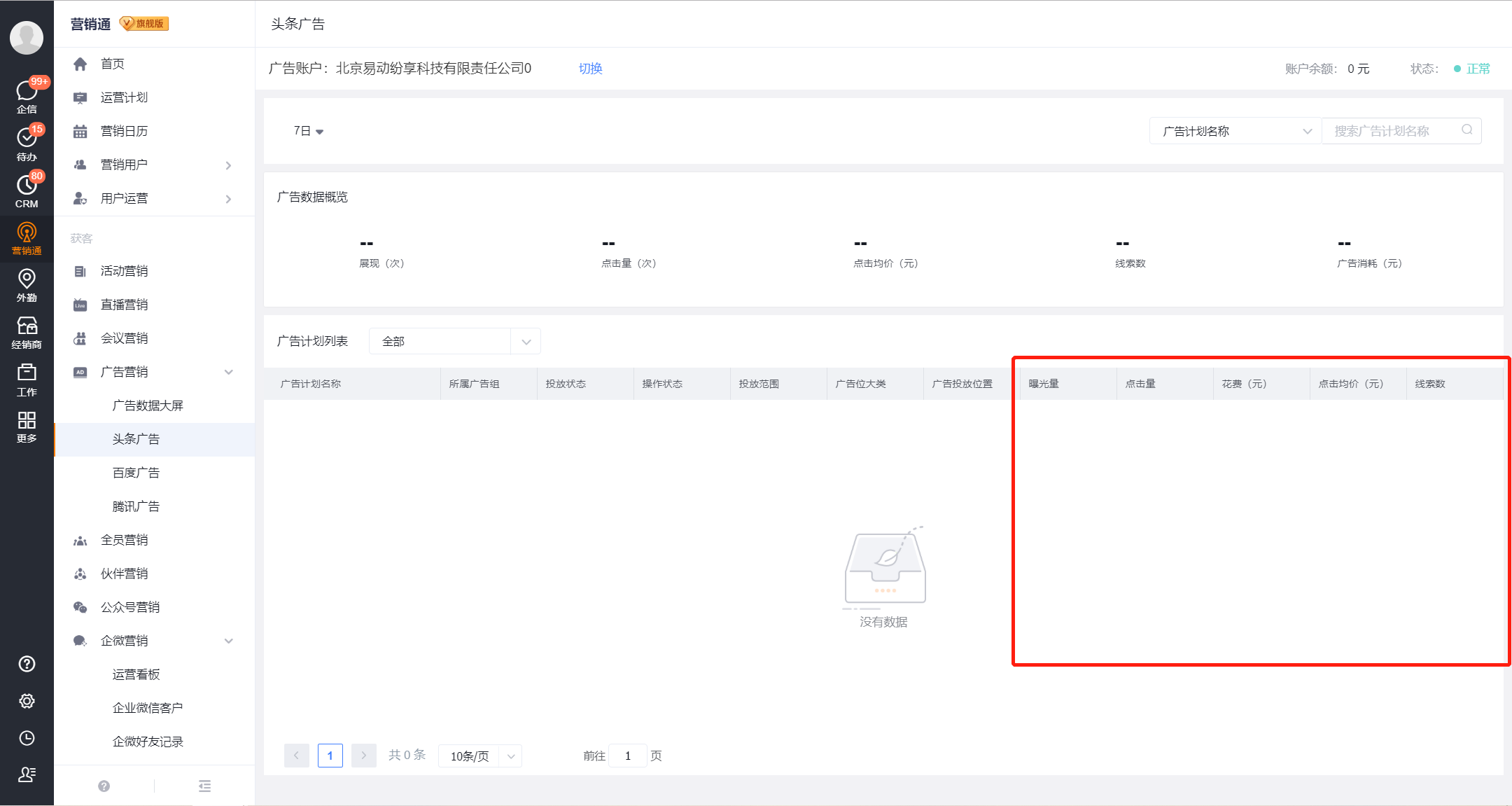Go to previous page arrow button
The height and width of the screenshot is (806, 1512).
pos(297,756)
